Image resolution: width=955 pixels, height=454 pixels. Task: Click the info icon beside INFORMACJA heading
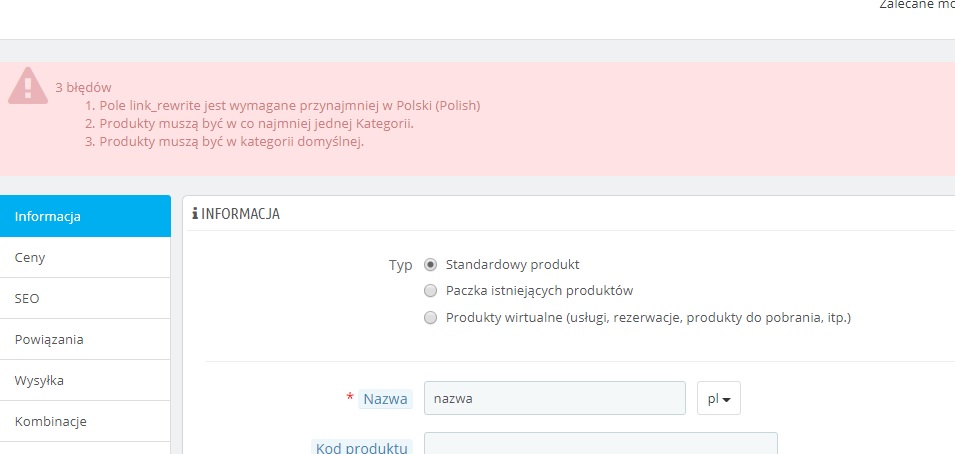click(194, 214)
